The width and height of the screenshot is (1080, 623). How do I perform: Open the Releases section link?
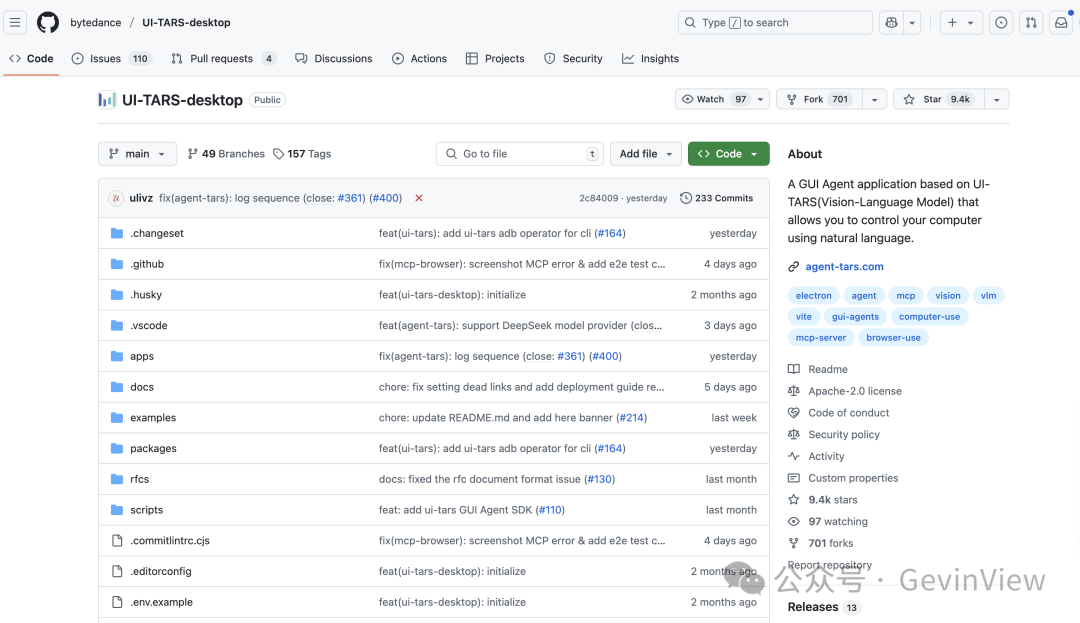[813, 607]
